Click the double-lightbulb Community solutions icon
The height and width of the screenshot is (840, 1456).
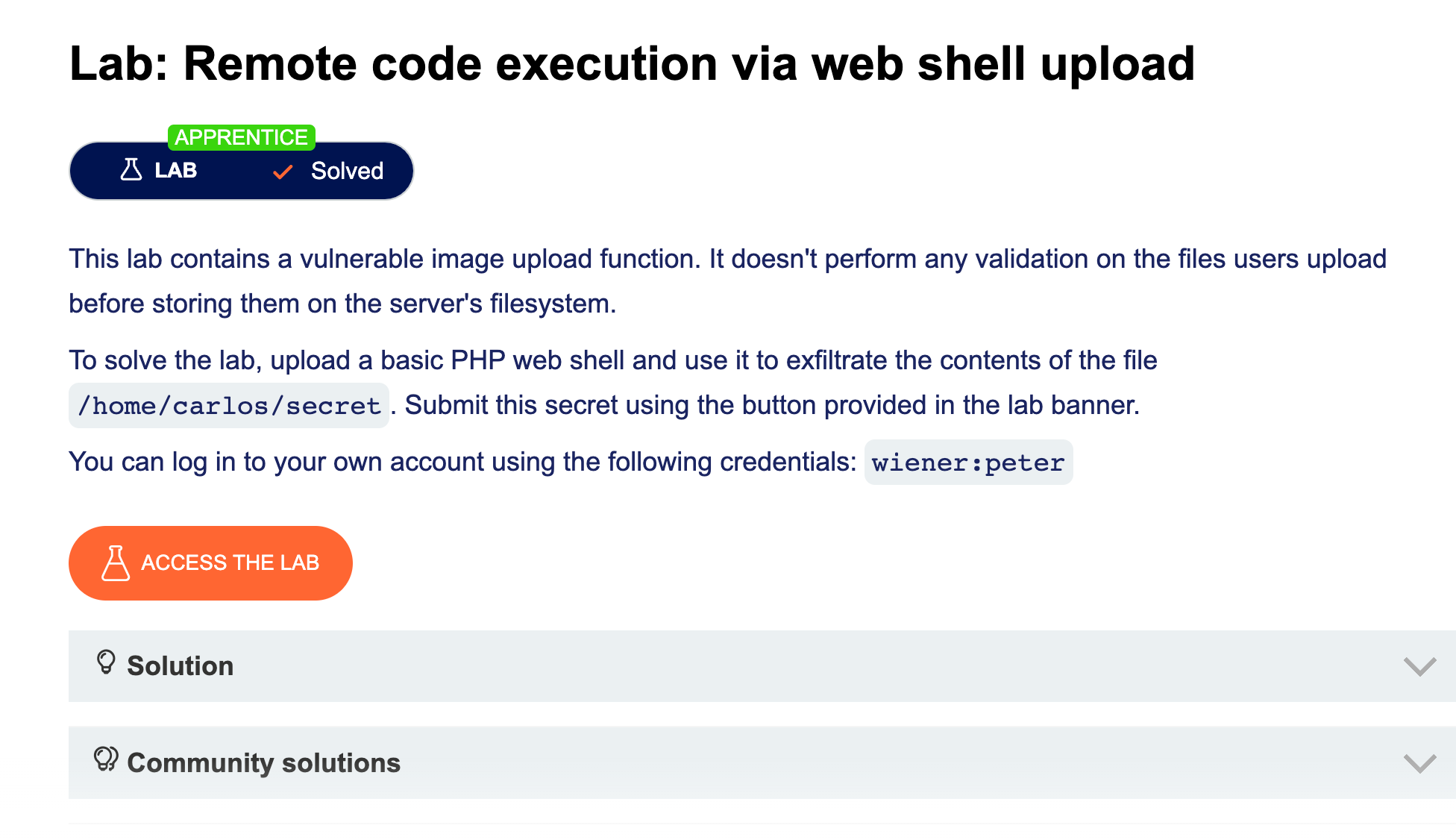106,759
